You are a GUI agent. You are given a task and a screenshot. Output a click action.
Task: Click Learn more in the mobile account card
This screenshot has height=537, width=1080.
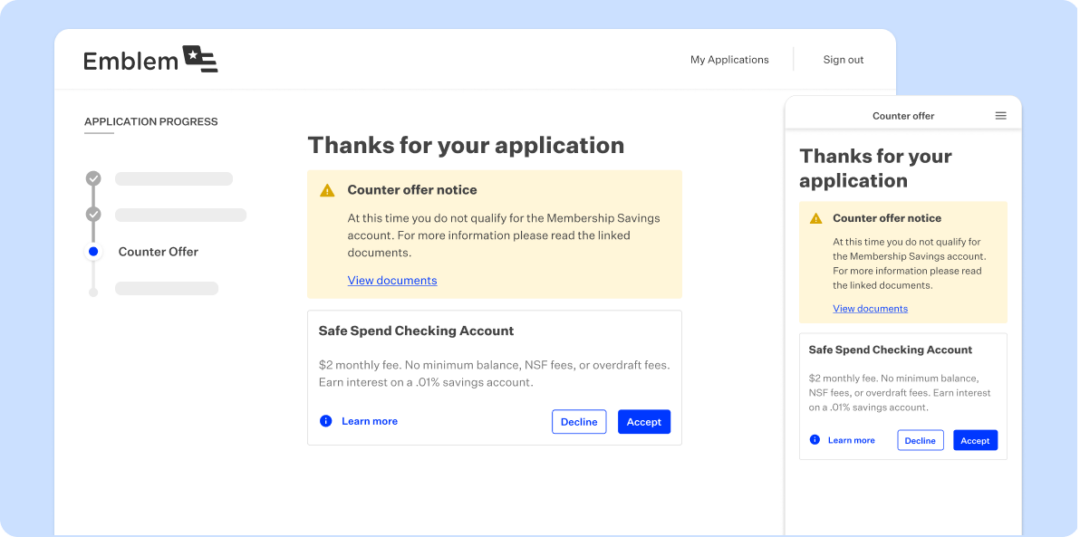pos(851,440)
